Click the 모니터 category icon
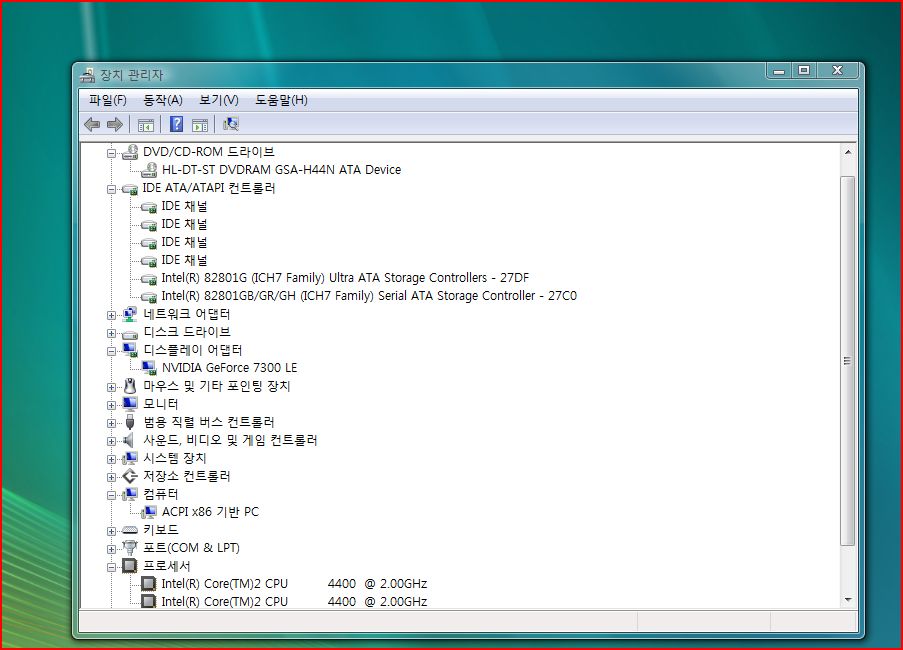This screenshot has width=903, height=650. point(130,404)
